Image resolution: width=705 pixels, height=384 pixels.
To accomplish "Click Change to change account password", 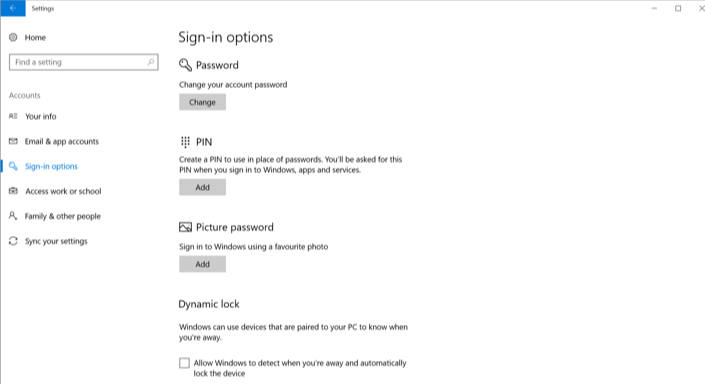I will 202,102.
